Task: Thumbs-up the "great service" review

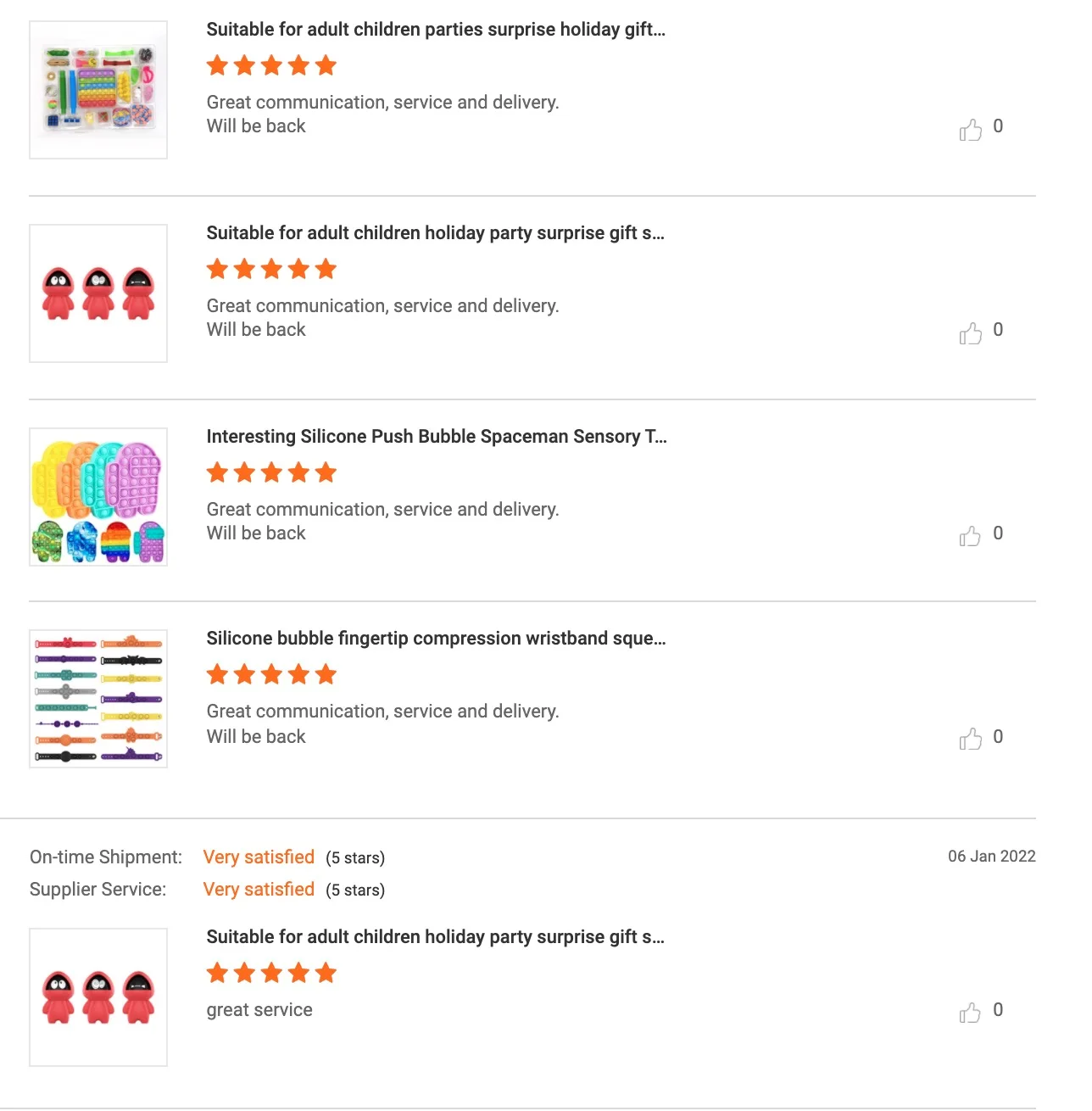Action: (x=971, y=1013)
